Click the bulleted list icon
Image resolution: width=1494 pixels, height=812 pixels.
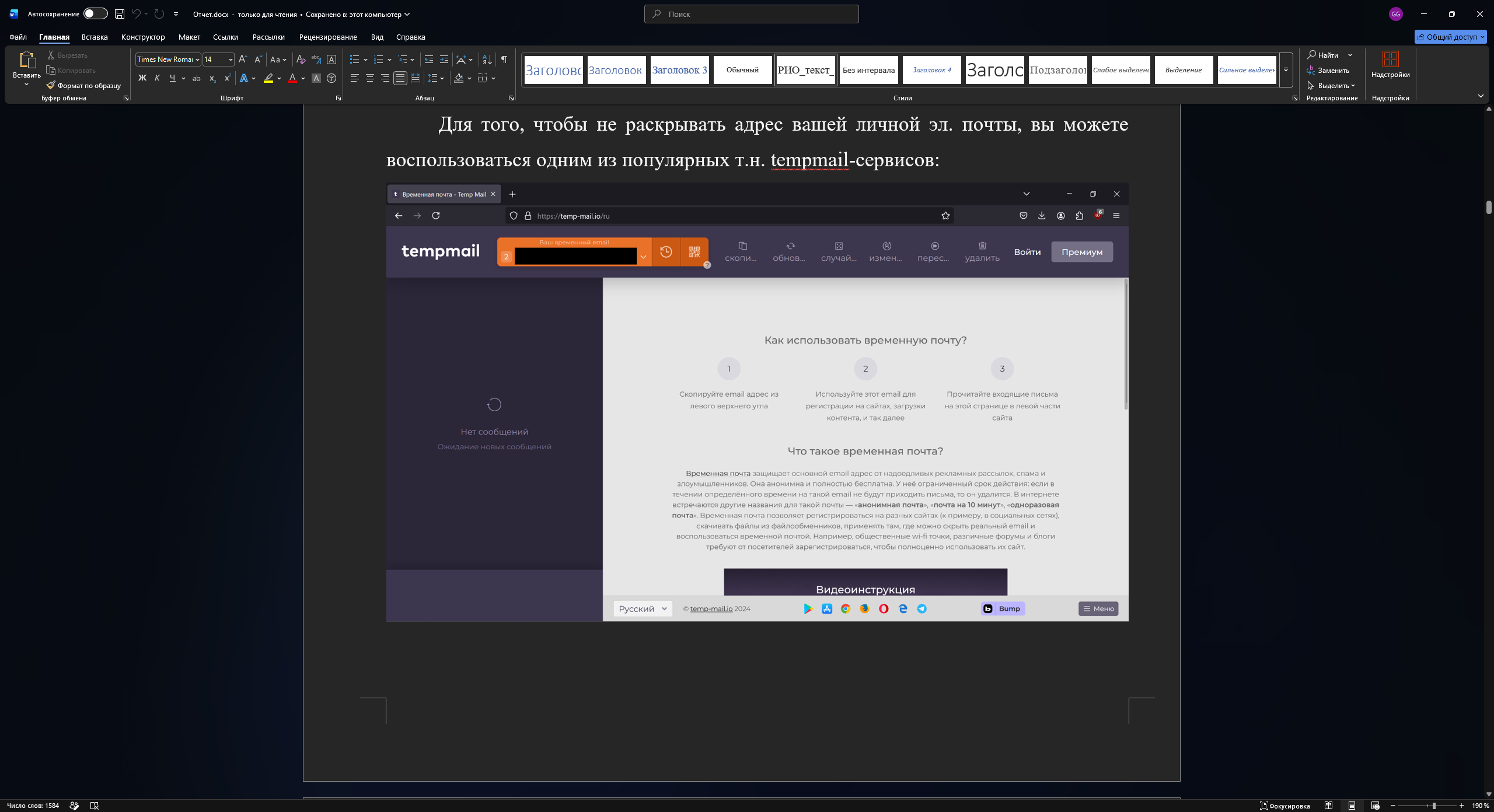point(354,60)
